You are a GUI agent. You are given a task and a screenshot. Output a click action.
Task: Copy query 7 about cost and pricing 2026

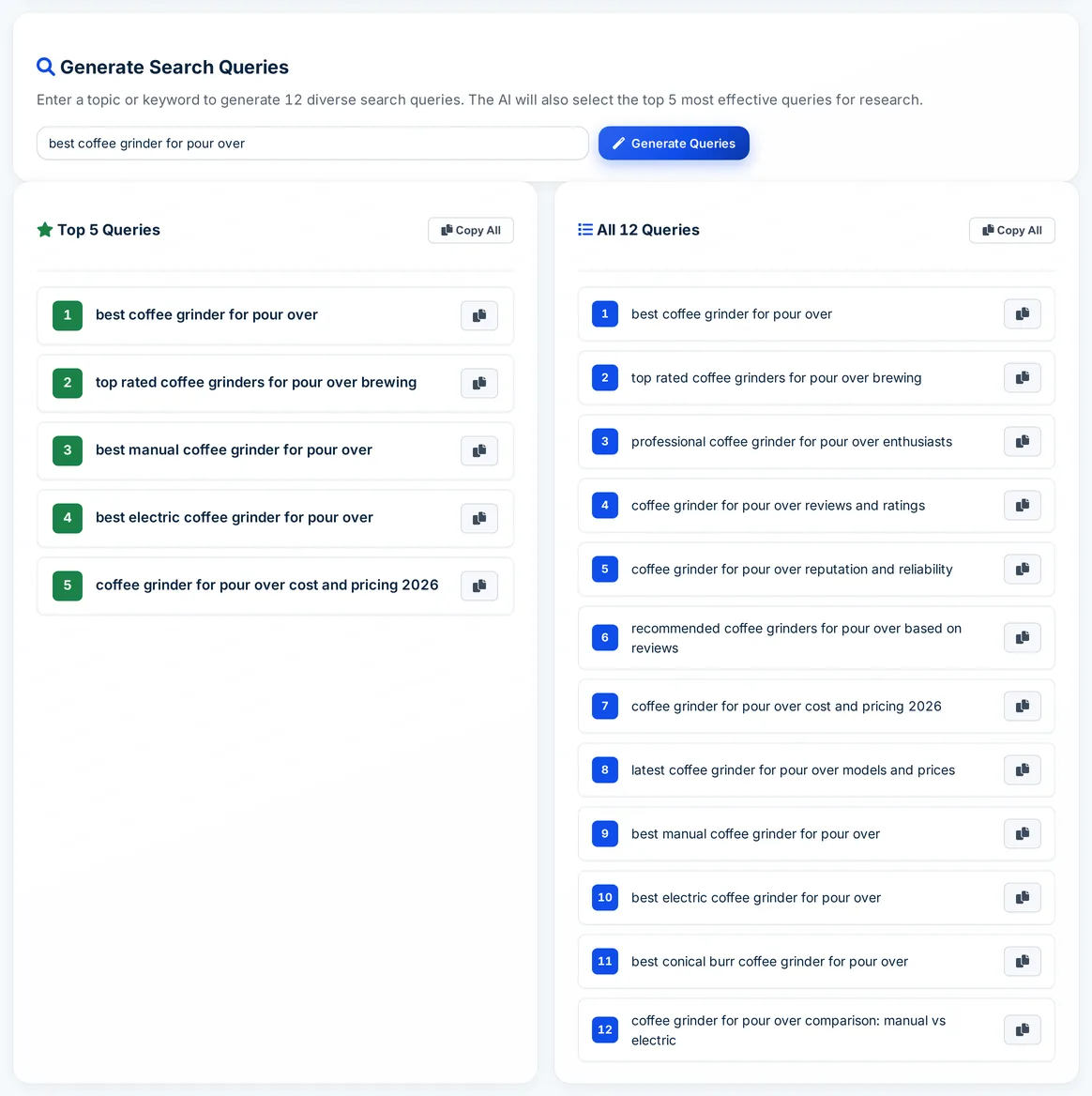point(1023,706)
